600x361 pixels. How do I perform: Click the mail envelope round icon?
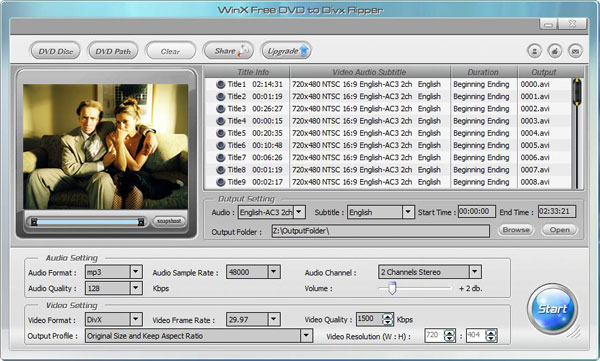coord(575,51)
